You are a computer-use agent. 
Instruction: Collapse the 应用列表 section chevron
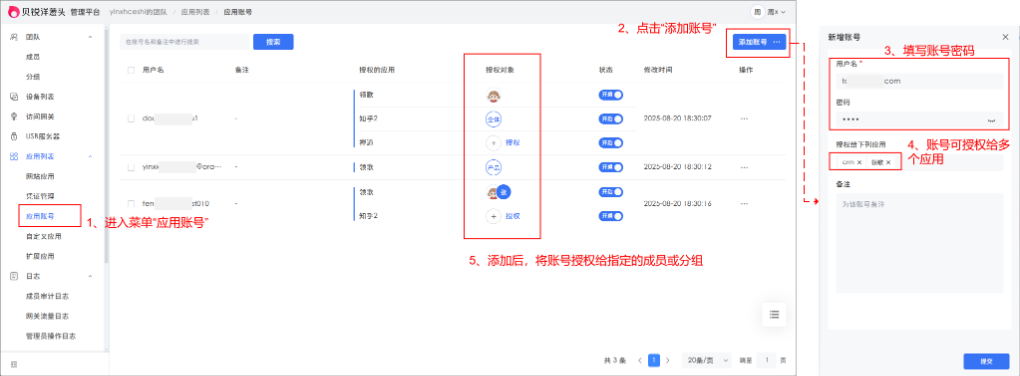point(90,157)
